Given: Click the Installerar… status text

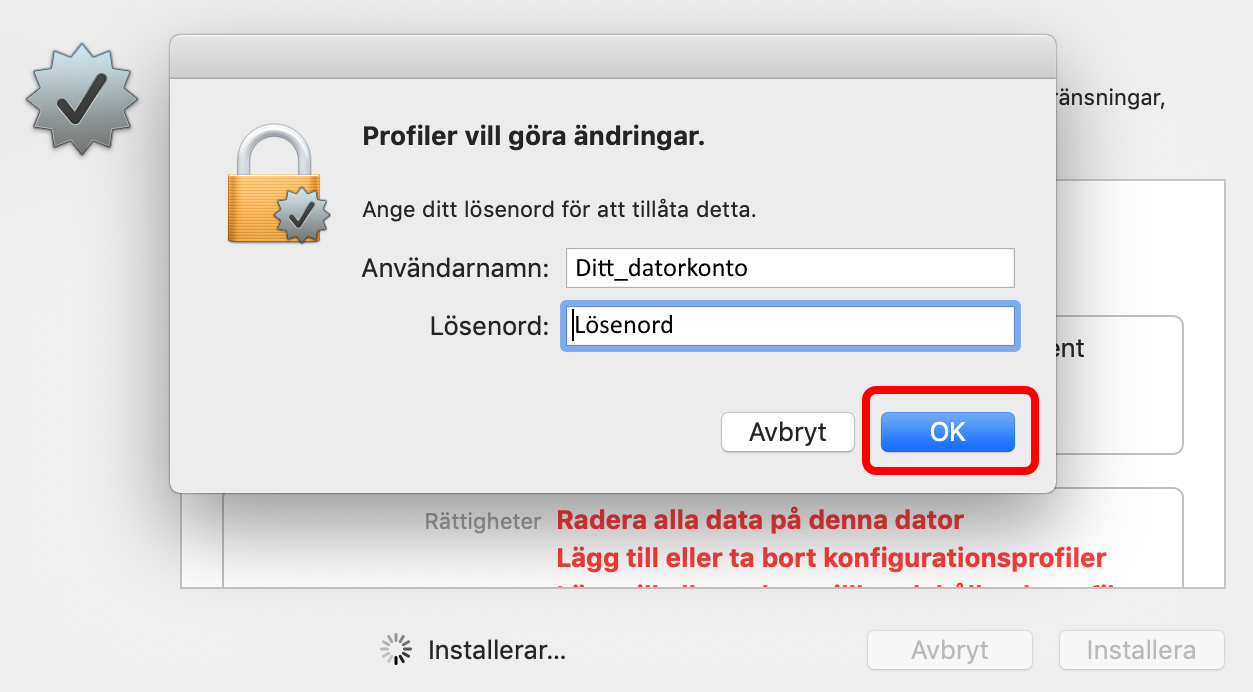Looking at the screenshot, I should [x=497, y=650].
